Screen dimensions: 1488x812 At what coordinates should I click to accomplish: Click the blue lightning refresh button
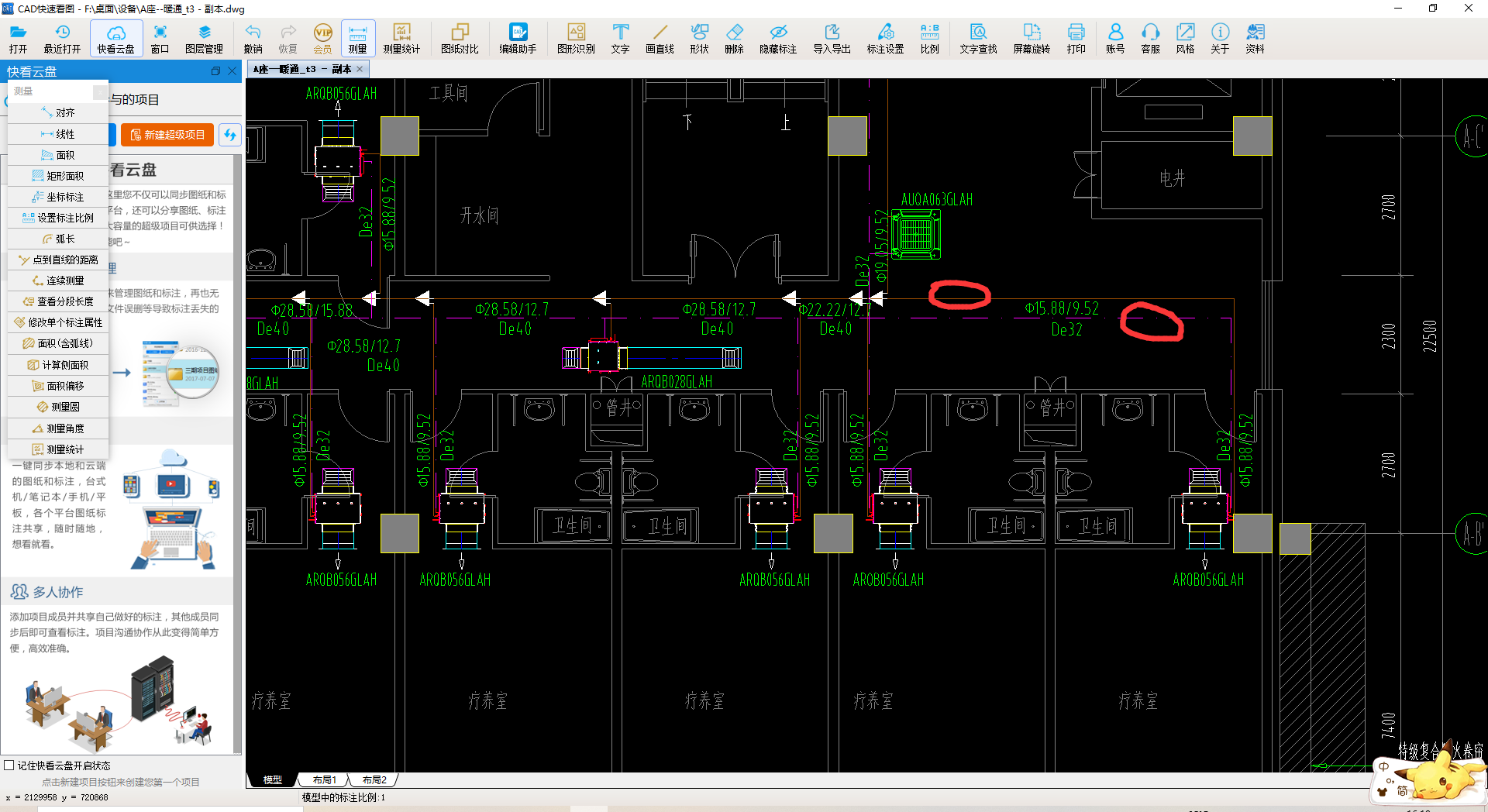click(229, 135)
